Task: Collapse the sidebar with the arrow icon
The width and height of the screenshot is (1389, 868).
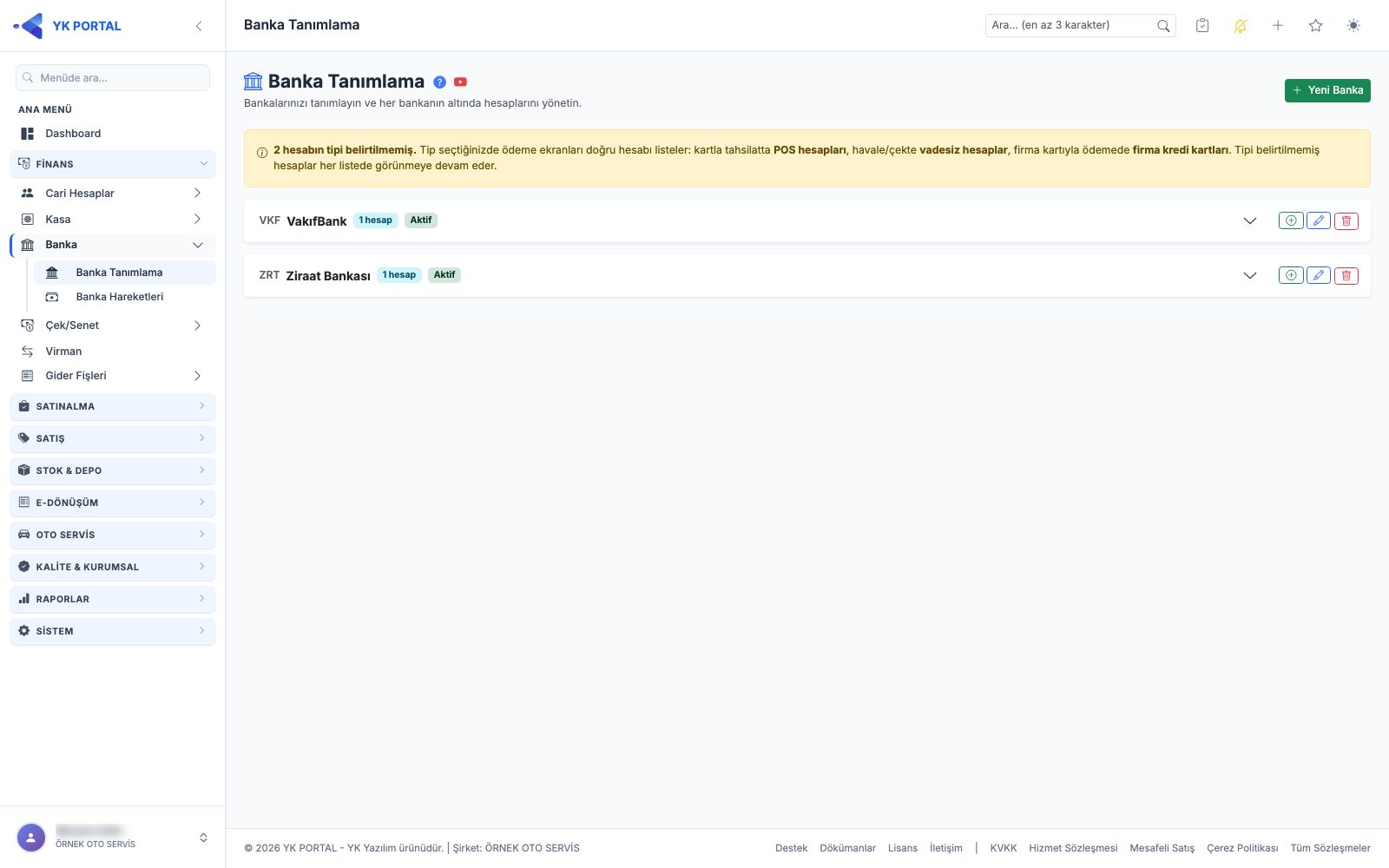Action: (x=199, y=26)
